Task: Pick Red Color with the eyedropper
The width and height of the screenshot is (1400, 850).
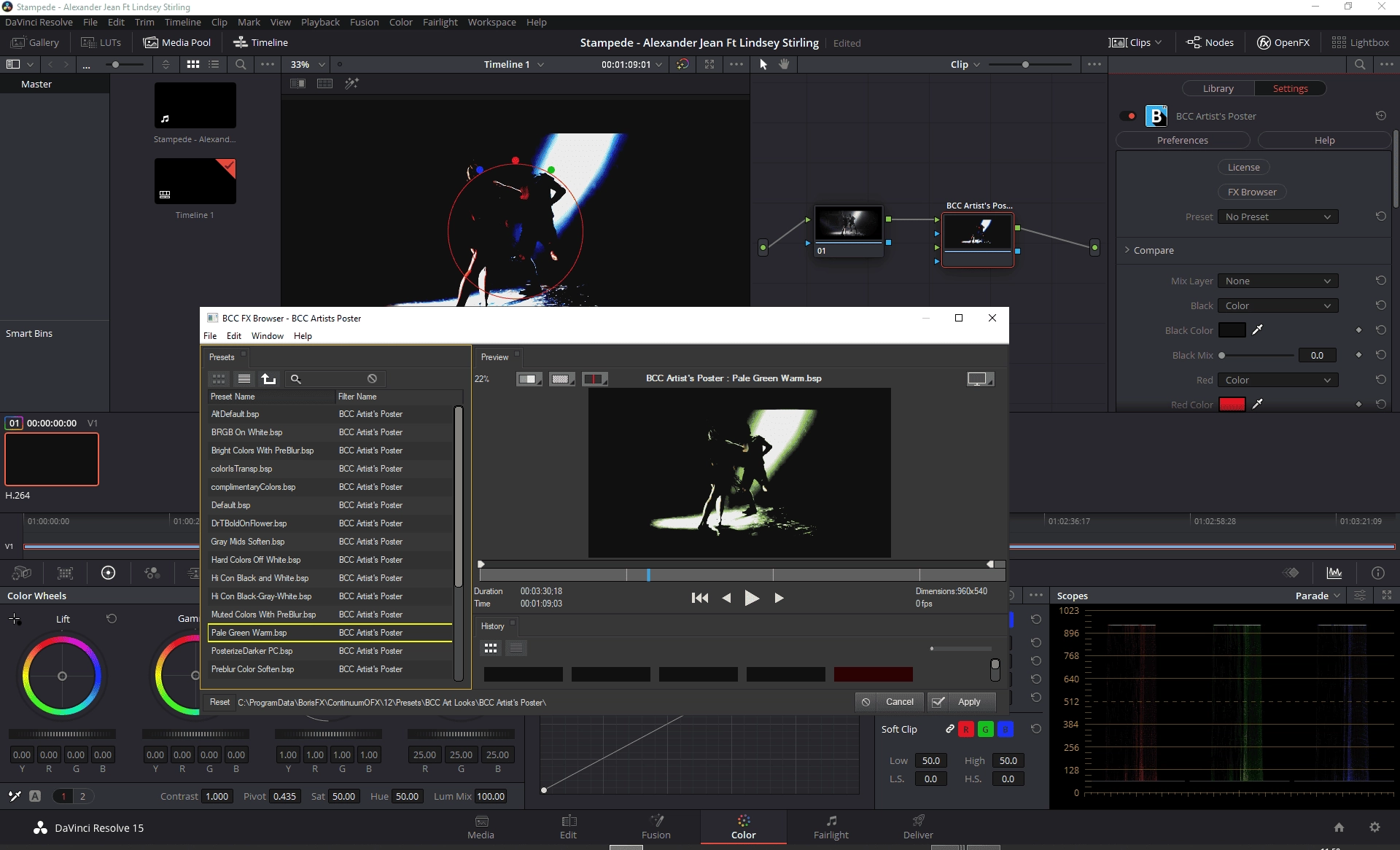Action: (1257, 404)
